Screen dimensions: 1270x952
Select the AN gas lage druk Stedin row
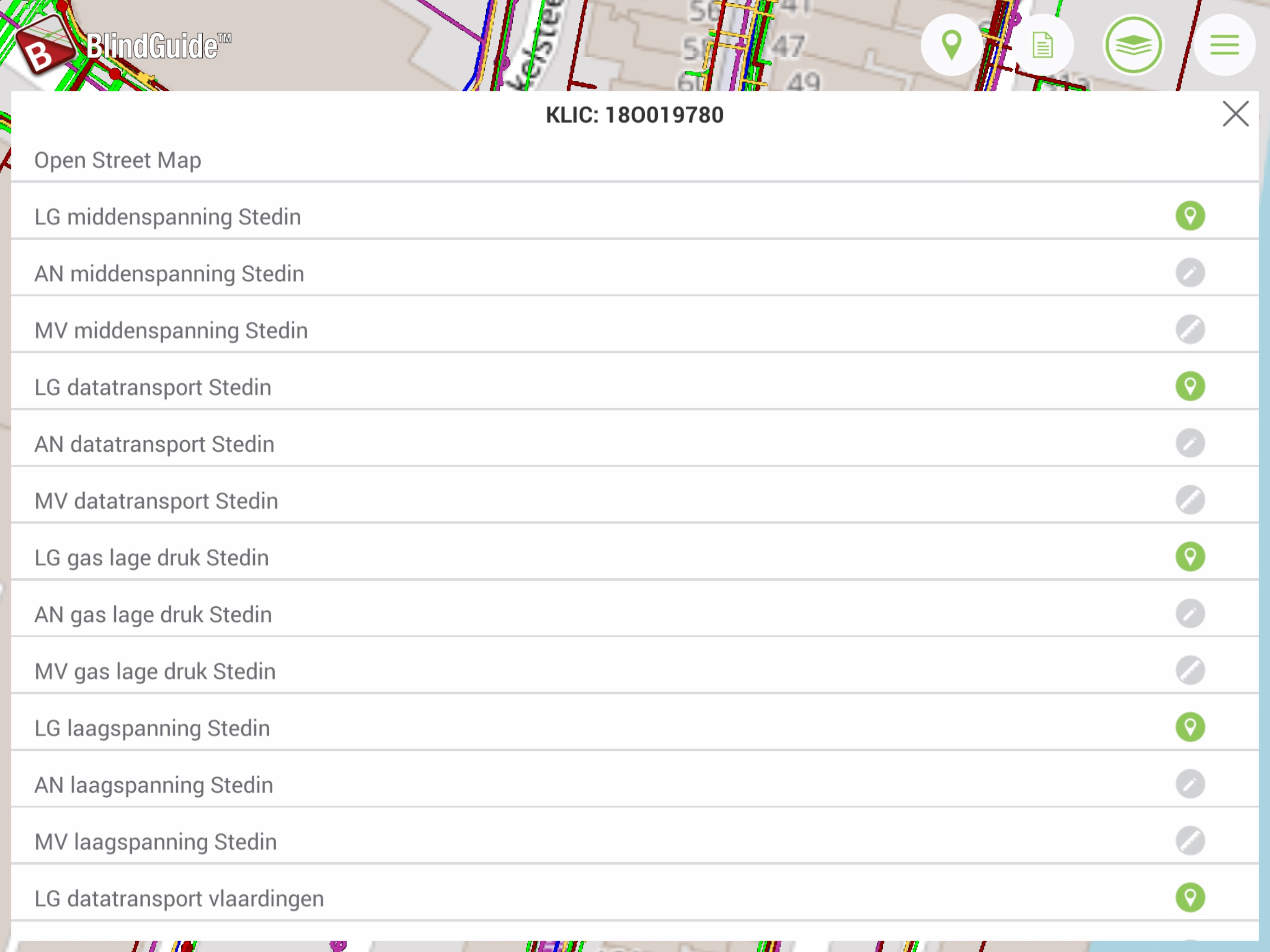point(153,615)
